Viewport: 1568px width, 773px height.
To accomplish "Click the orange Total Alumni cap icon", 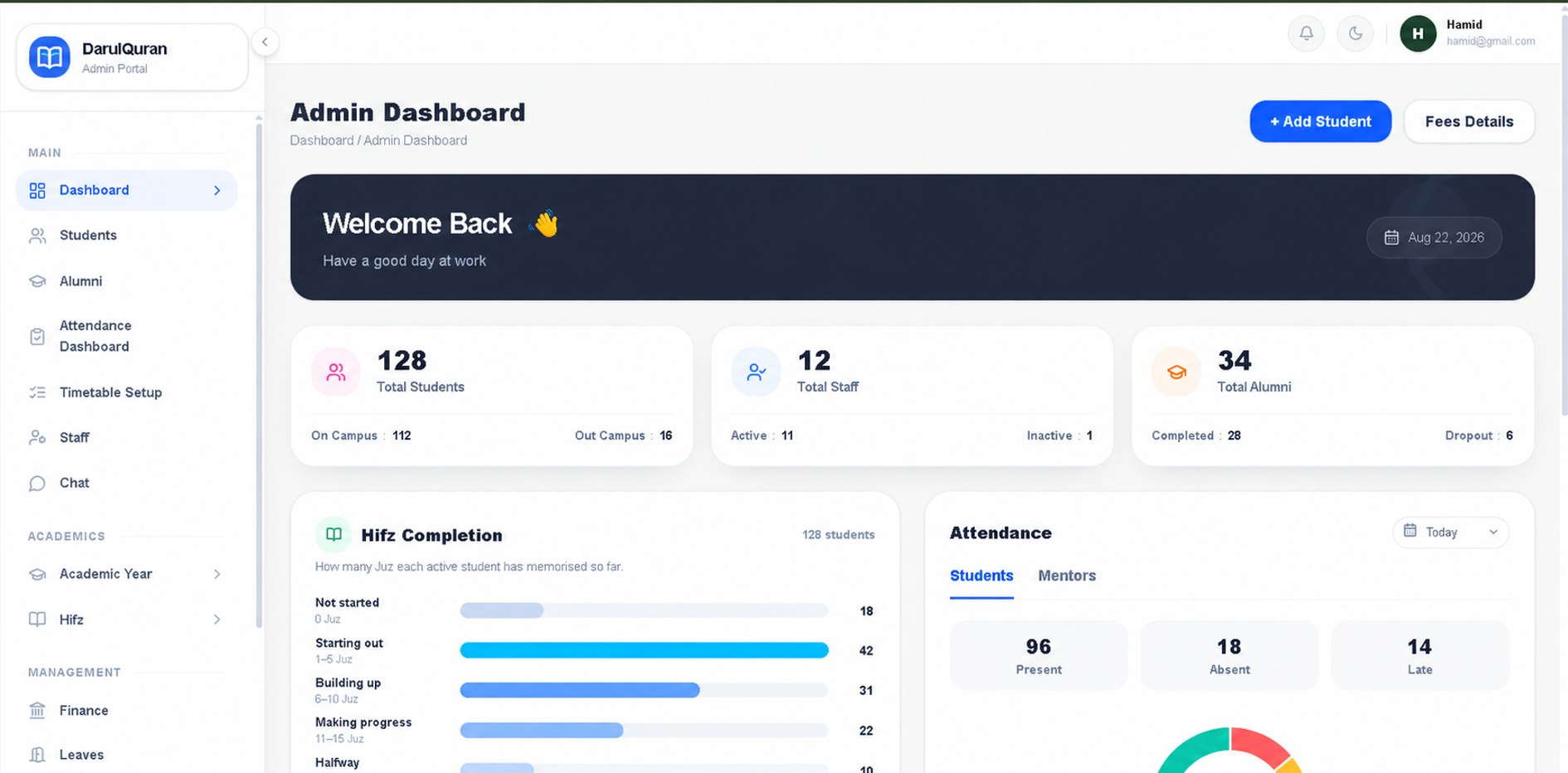I will tap(1176, 372).
